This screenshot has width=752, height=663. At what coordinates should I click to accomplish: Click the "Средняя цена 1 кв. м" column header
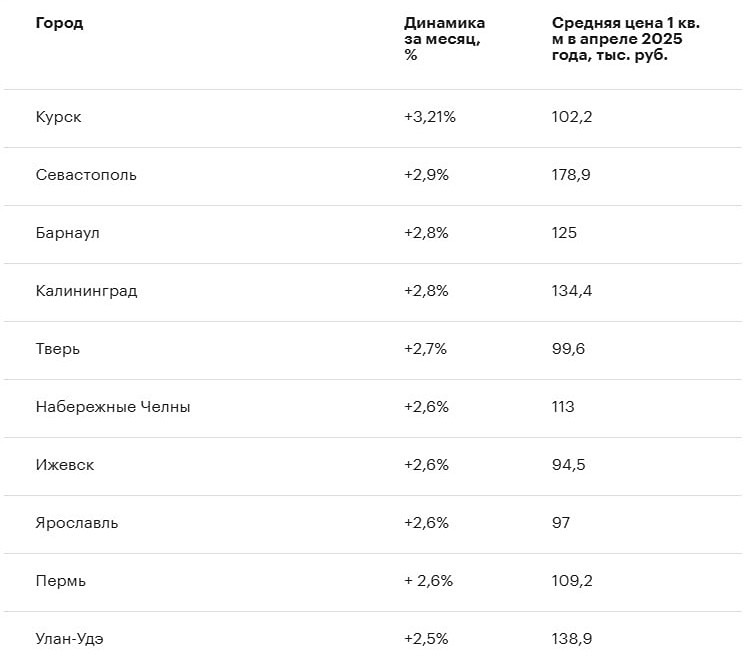[x=625, y=39]
